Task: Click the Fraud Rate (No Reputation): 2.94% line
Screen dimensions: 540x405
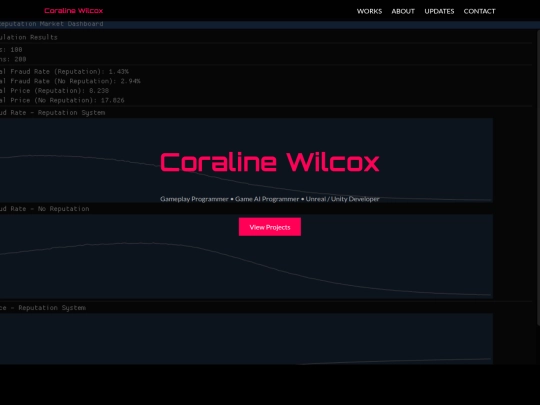Action: coord(70,81)
